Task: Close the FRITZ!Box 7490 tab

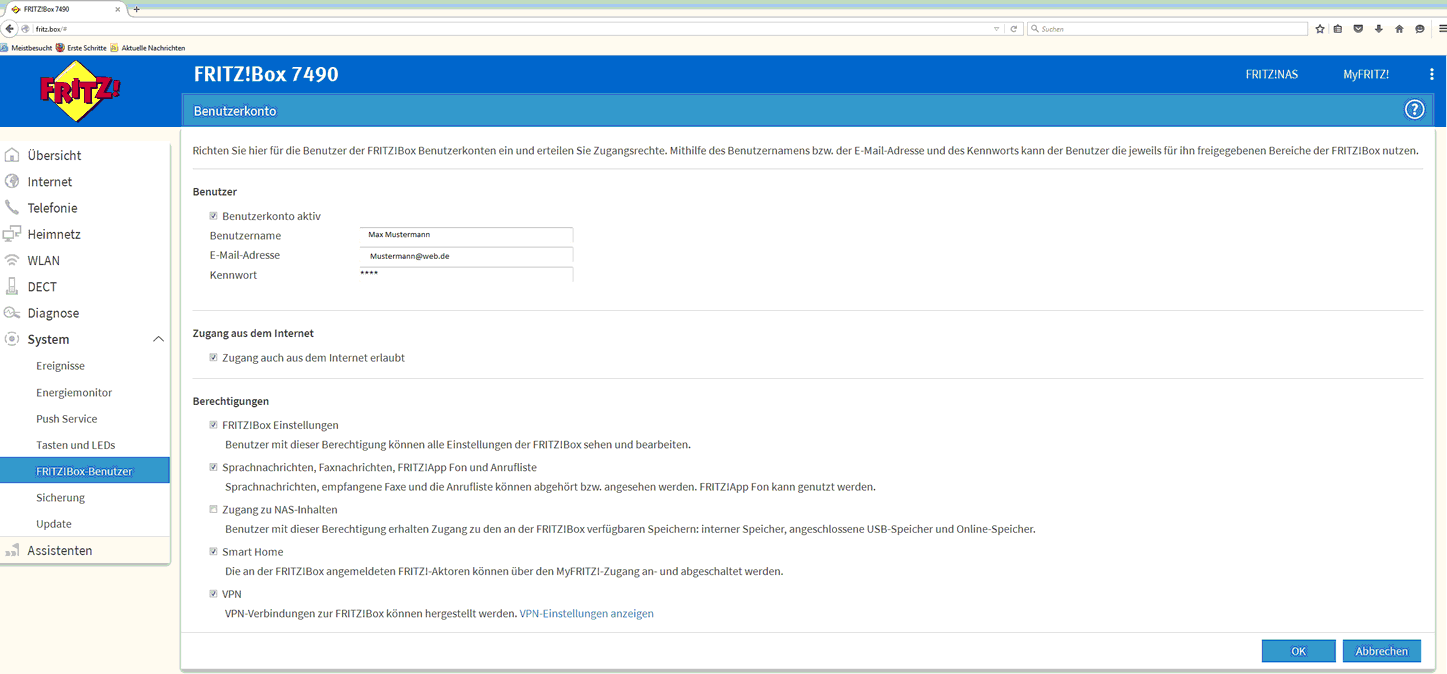Action: (118, 9)
